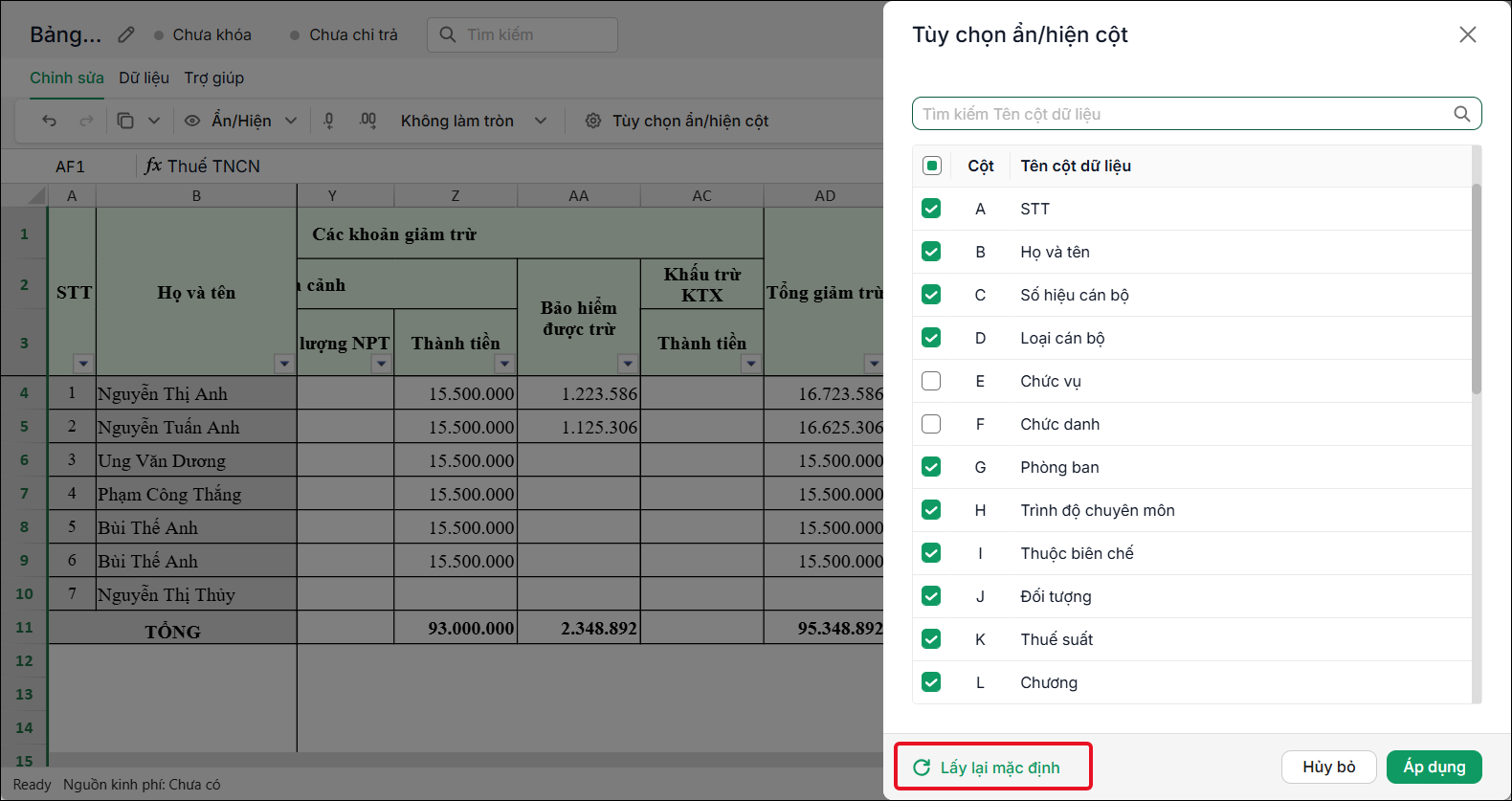Click the AF1 cell name box
This screenshot has height=801, width=1512.
[x=71, y=166]
